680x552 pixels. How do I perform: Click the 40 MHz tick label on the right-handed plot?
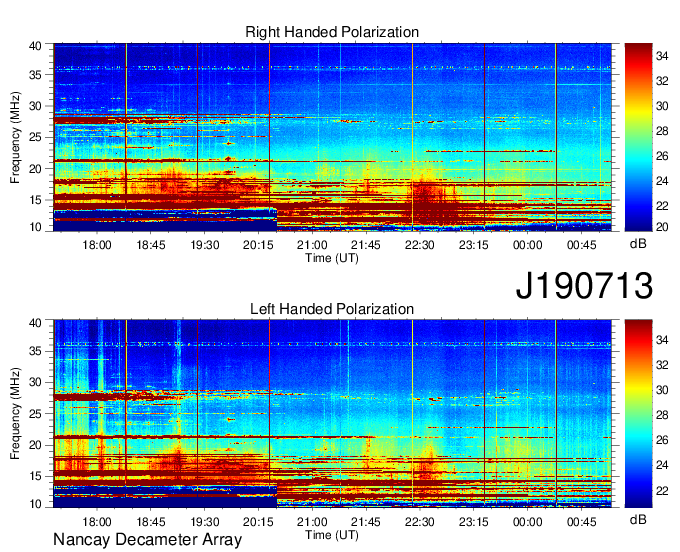[x=35, y=46]
